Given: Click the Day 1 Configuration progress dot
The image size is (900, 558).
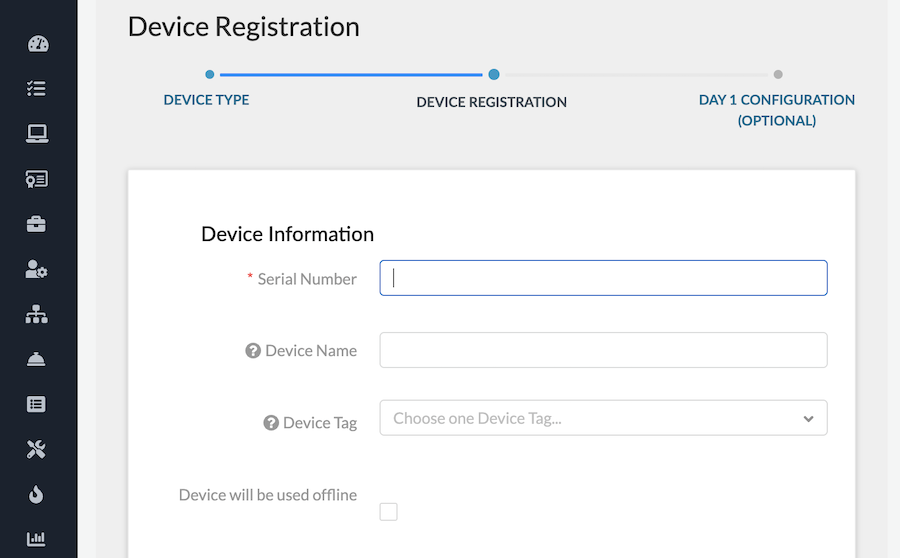Looking at the screenshot, I should [x=778, y=74].
